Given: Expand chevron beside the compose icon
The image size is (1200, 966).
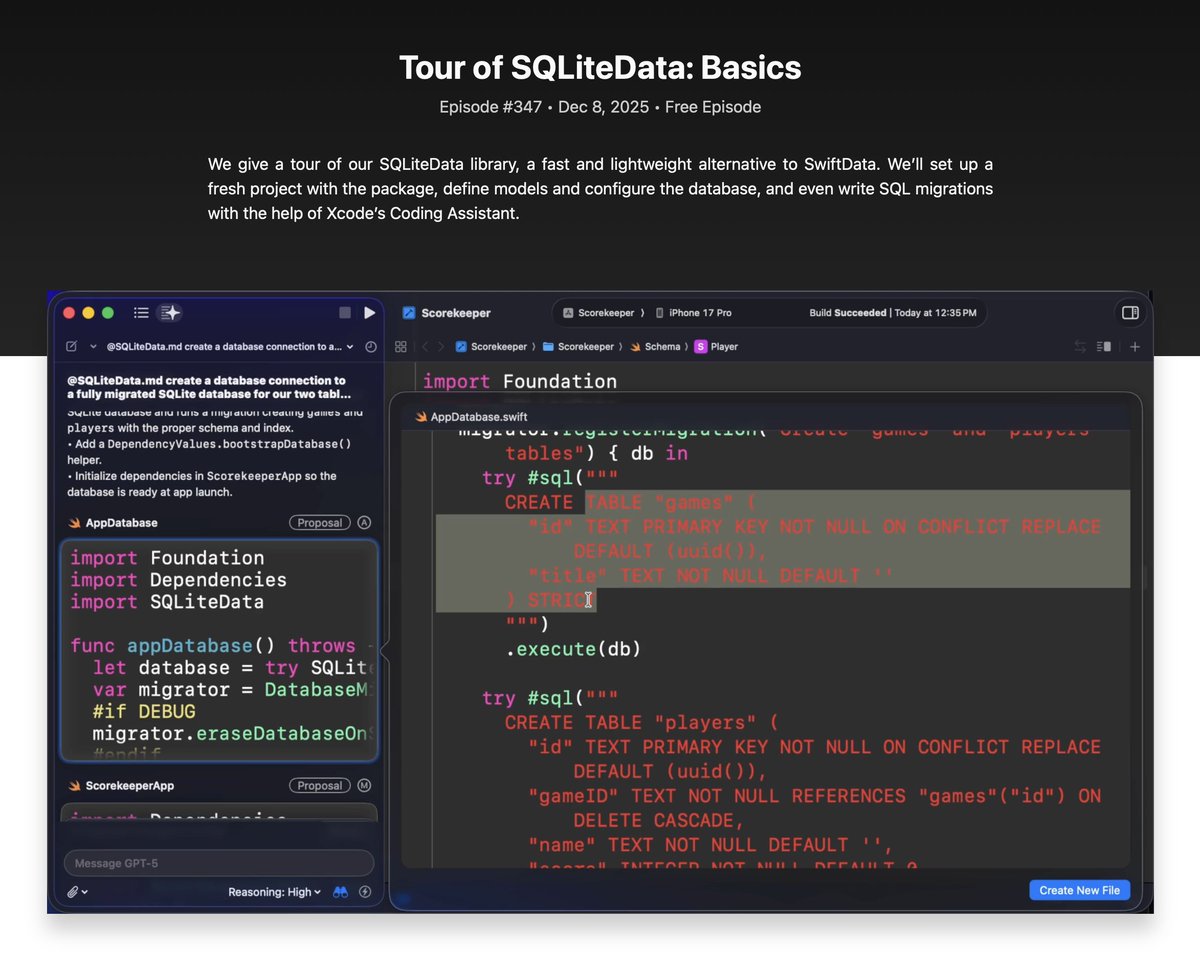Looking at the screenshot, I should point(93,347).
